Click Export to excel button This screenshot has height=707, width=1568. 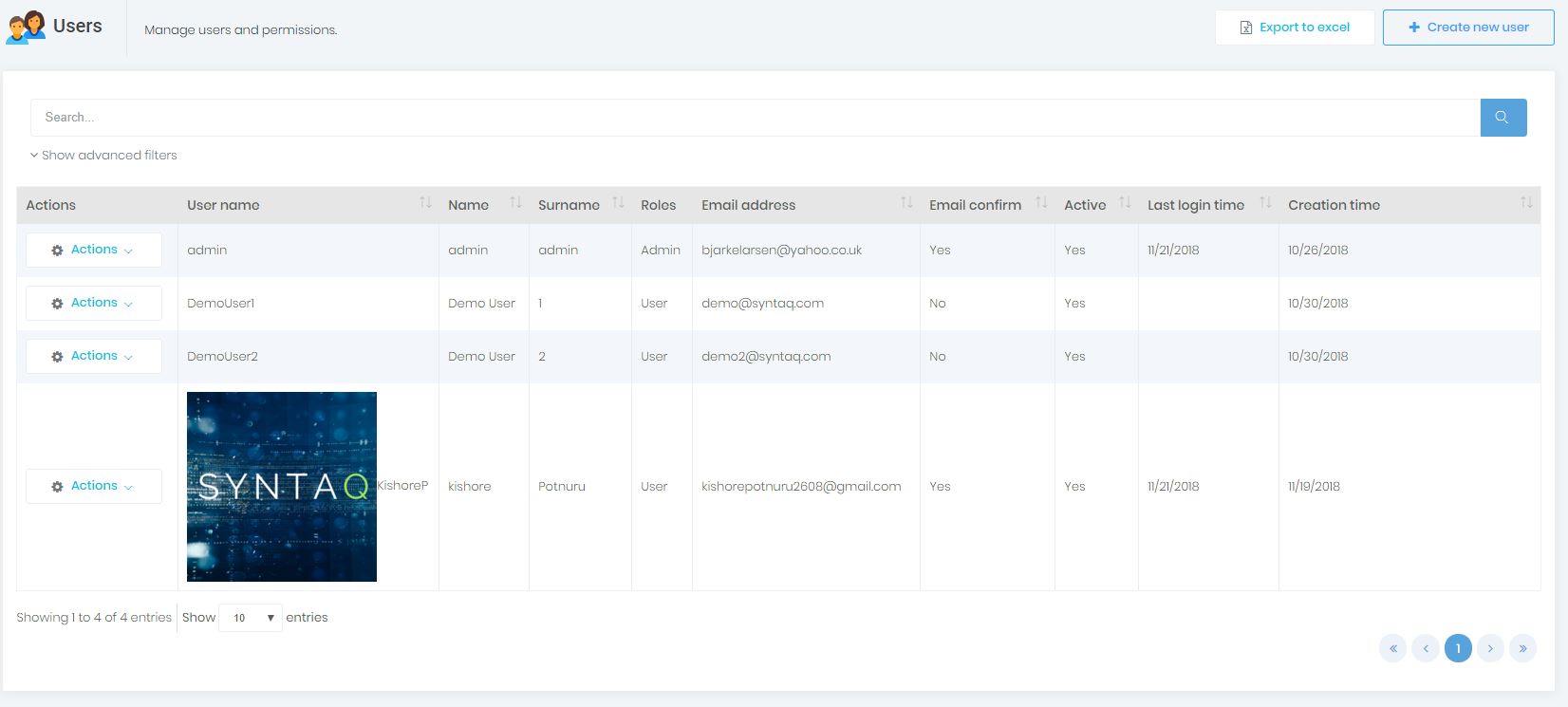1295,28
